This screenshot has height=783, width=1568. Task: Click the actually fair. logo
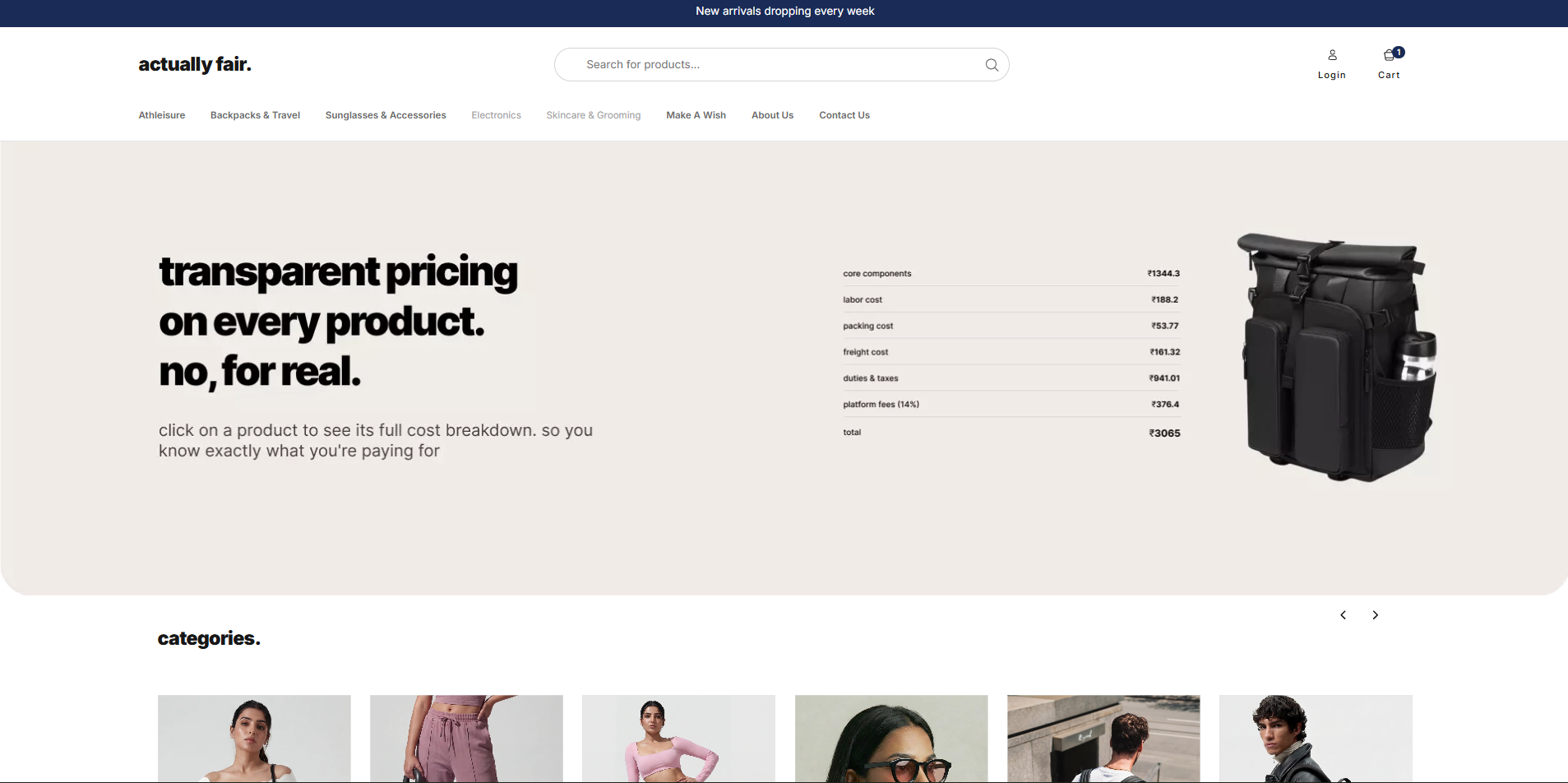click(x=195, y=64)
